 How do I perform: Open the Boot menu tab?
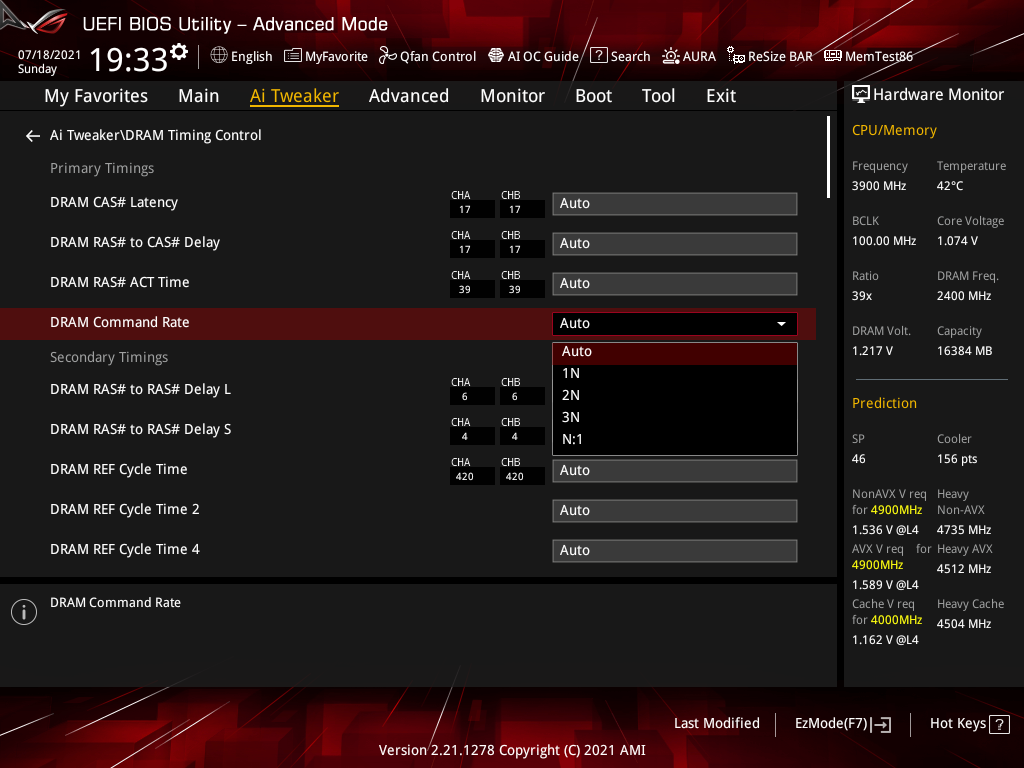click(x=593, y=95)
